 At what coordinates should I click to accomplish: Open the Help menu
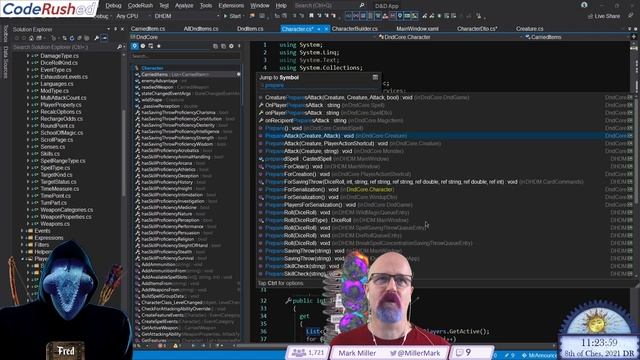[x=281, y=6]
